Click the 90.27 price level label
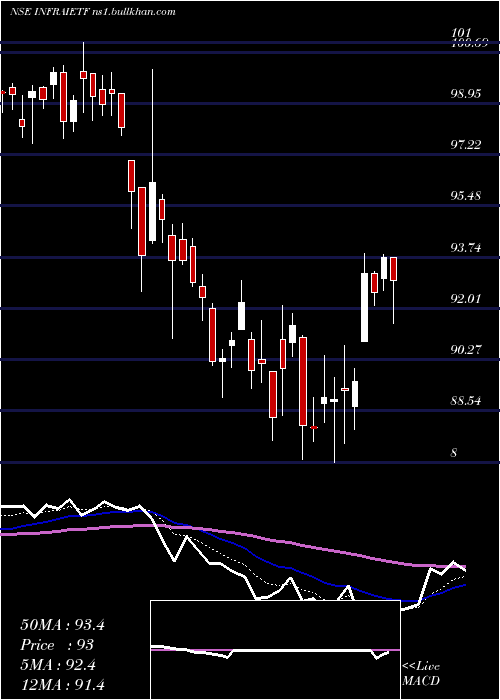 click(x=465, y=350)
